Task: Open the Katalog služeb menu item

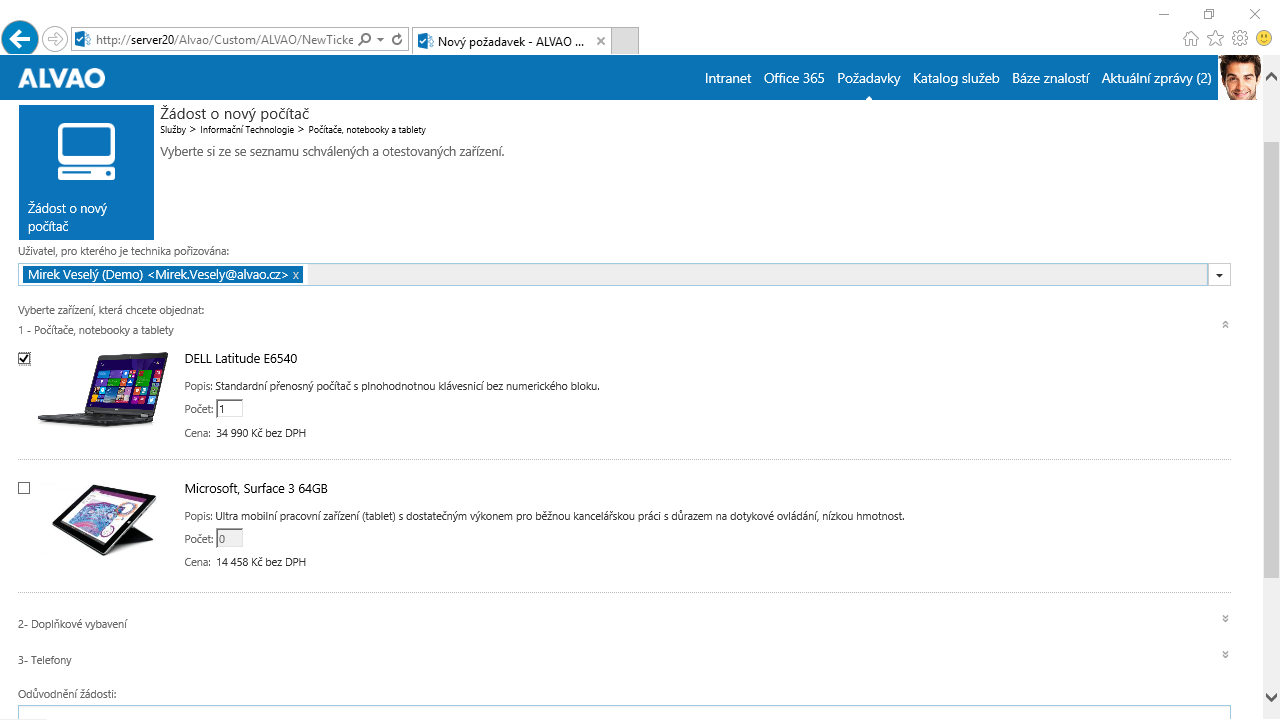Action: click(956, 78)
